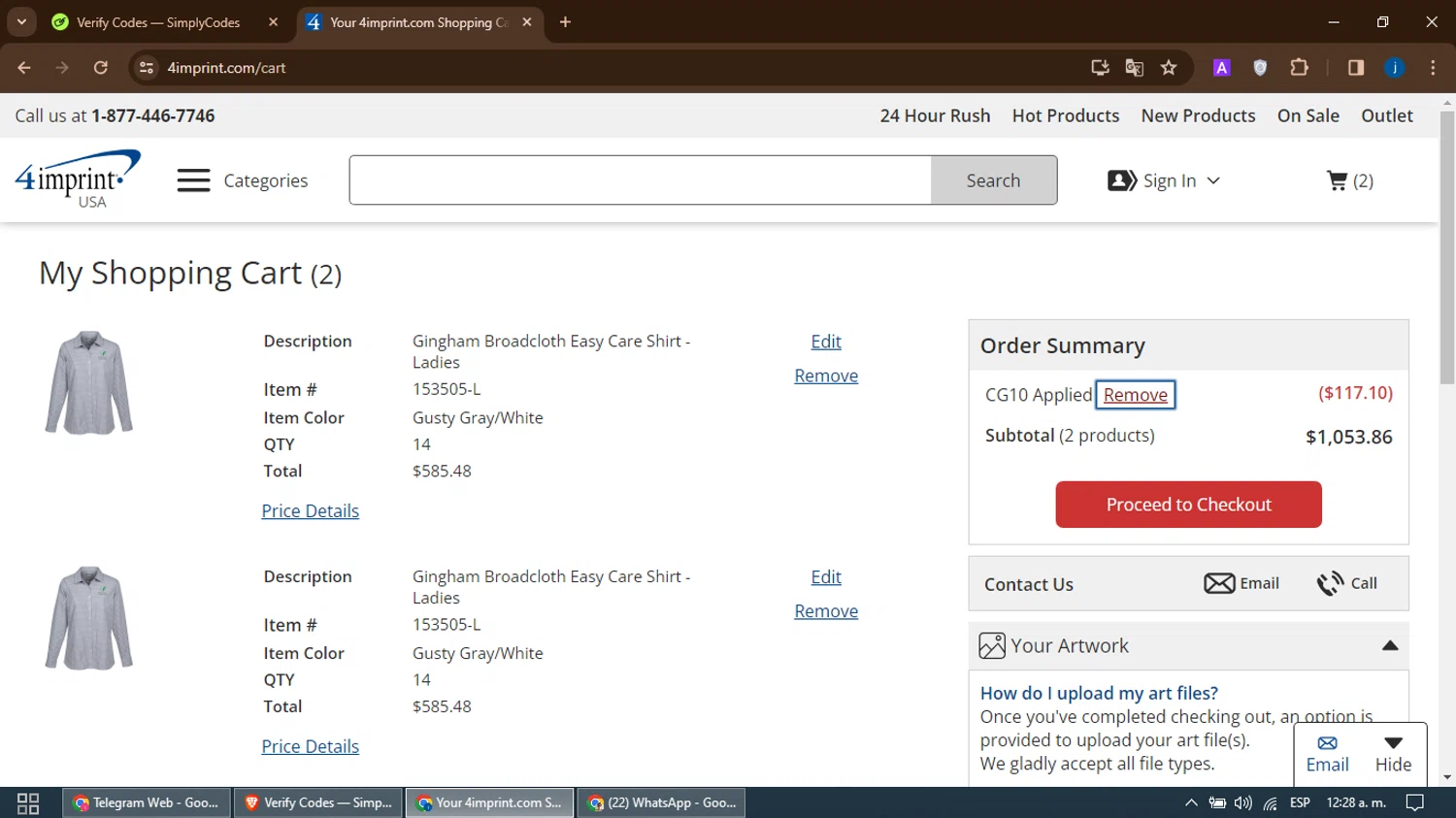Click the Search button

pos(993,180)
